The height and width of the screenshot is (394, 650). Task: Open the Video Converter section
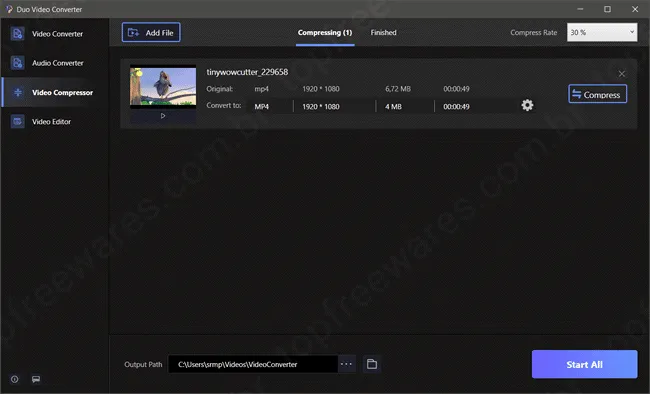[x=55, y=34]
